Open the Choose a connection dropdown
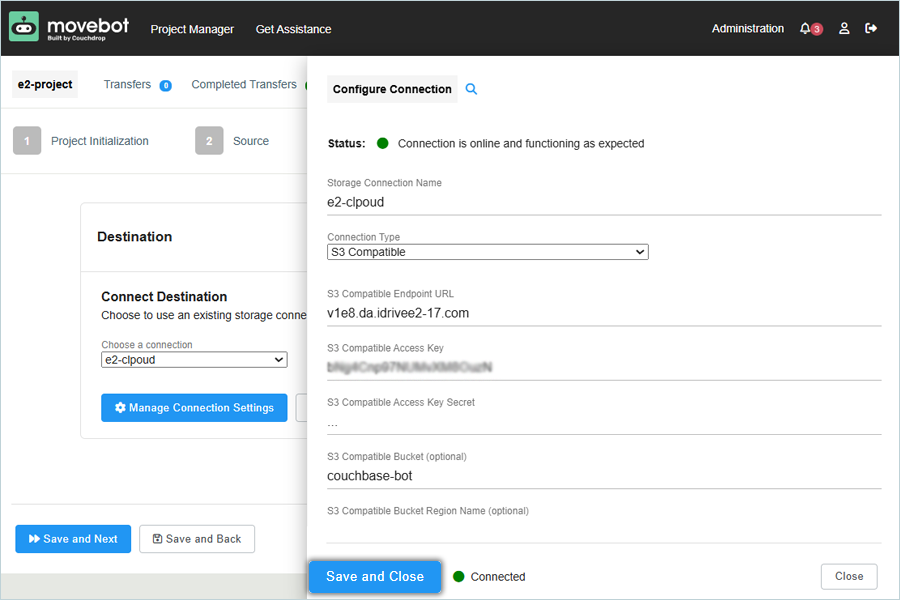 tap(194, 360)
